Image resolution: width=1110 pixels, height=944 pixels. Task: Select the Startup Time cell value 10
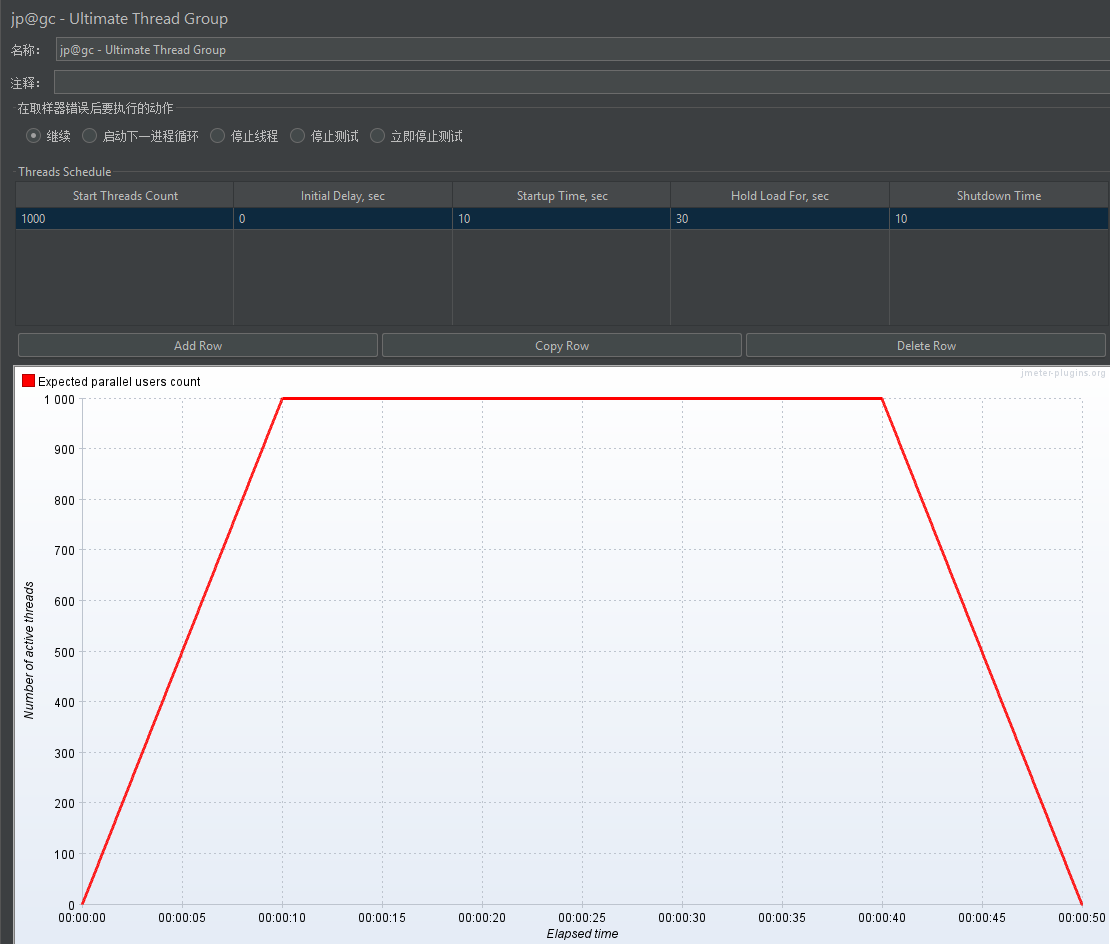tap(561, 219)
